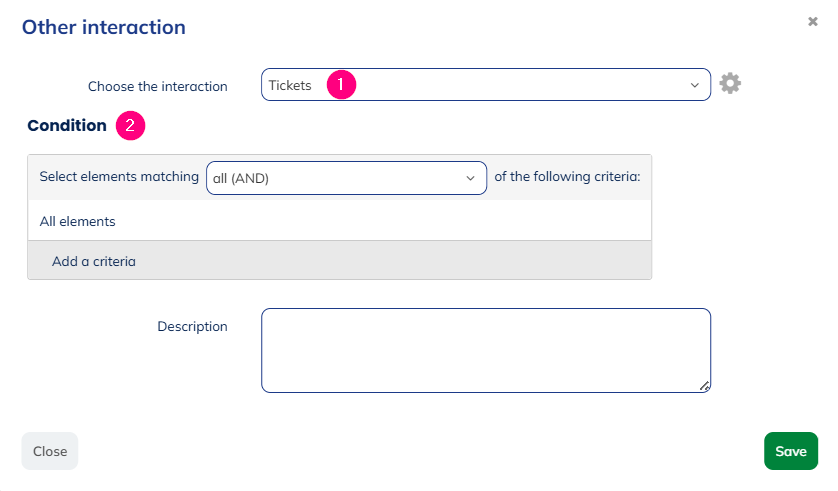Click the Select elements matching text

[x=119, y=176]
